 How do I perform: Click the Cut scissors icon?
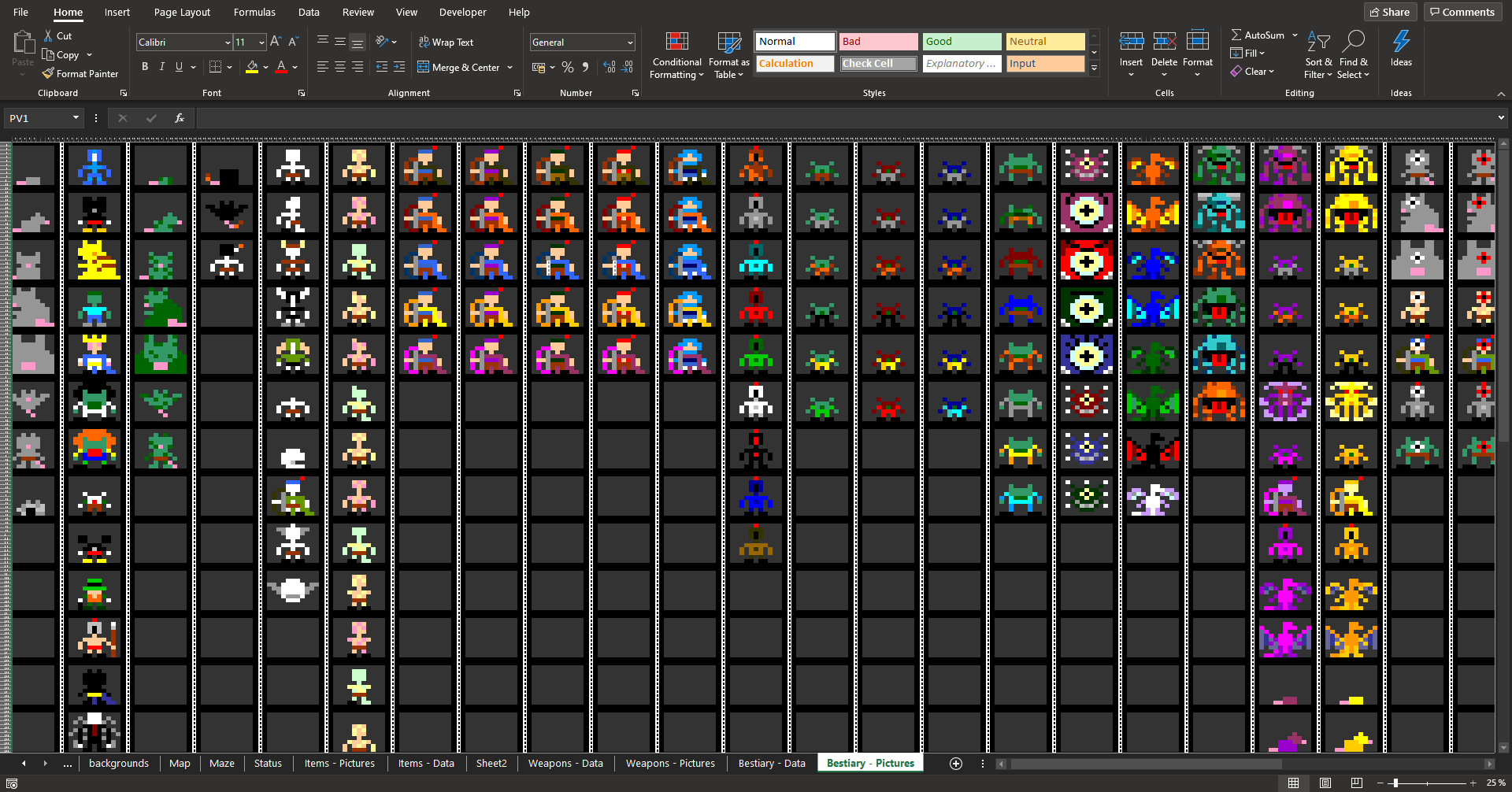click(48, 35)
